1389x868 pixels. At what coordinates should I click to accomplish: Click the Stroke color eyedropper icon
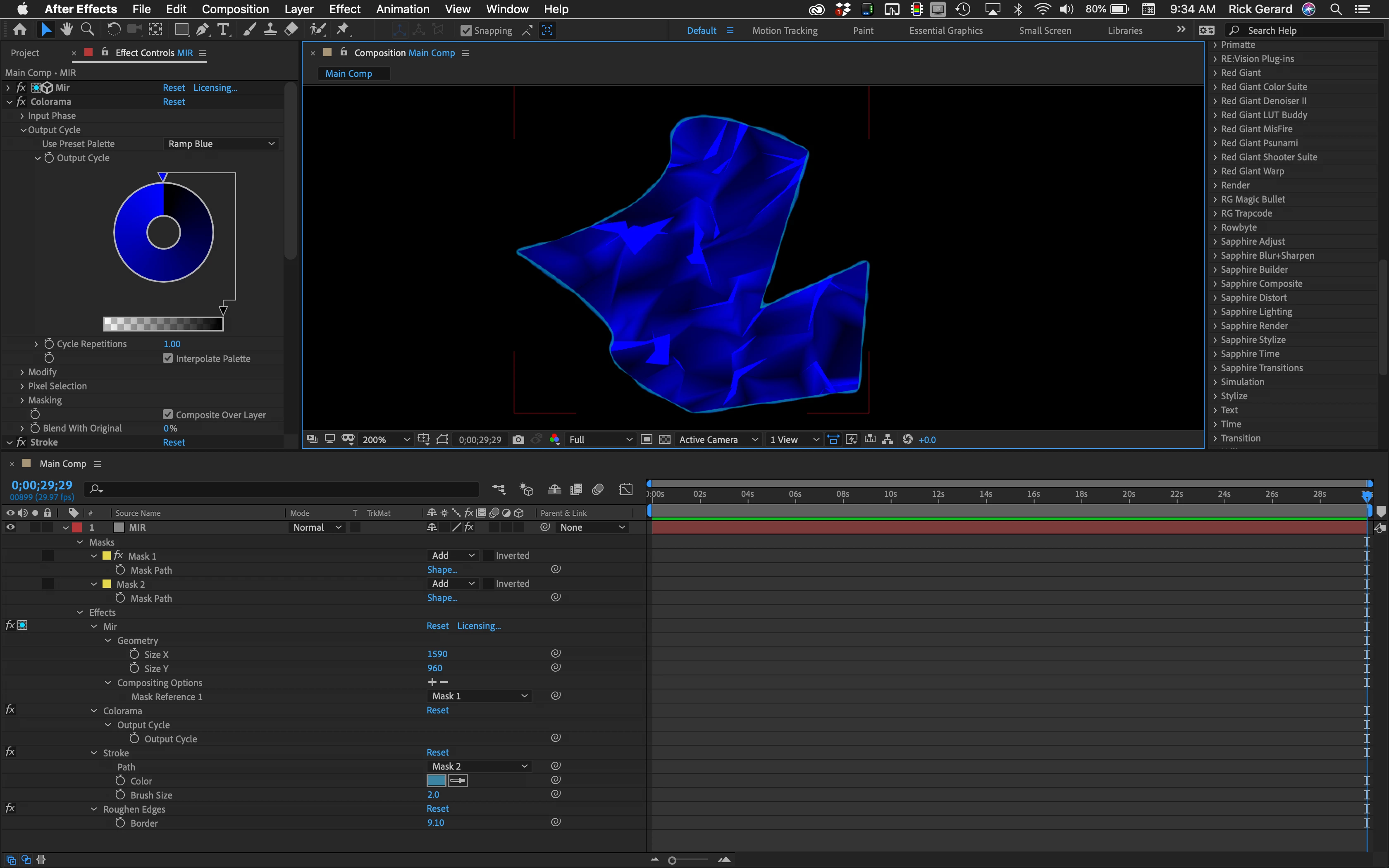click(458, 780)
